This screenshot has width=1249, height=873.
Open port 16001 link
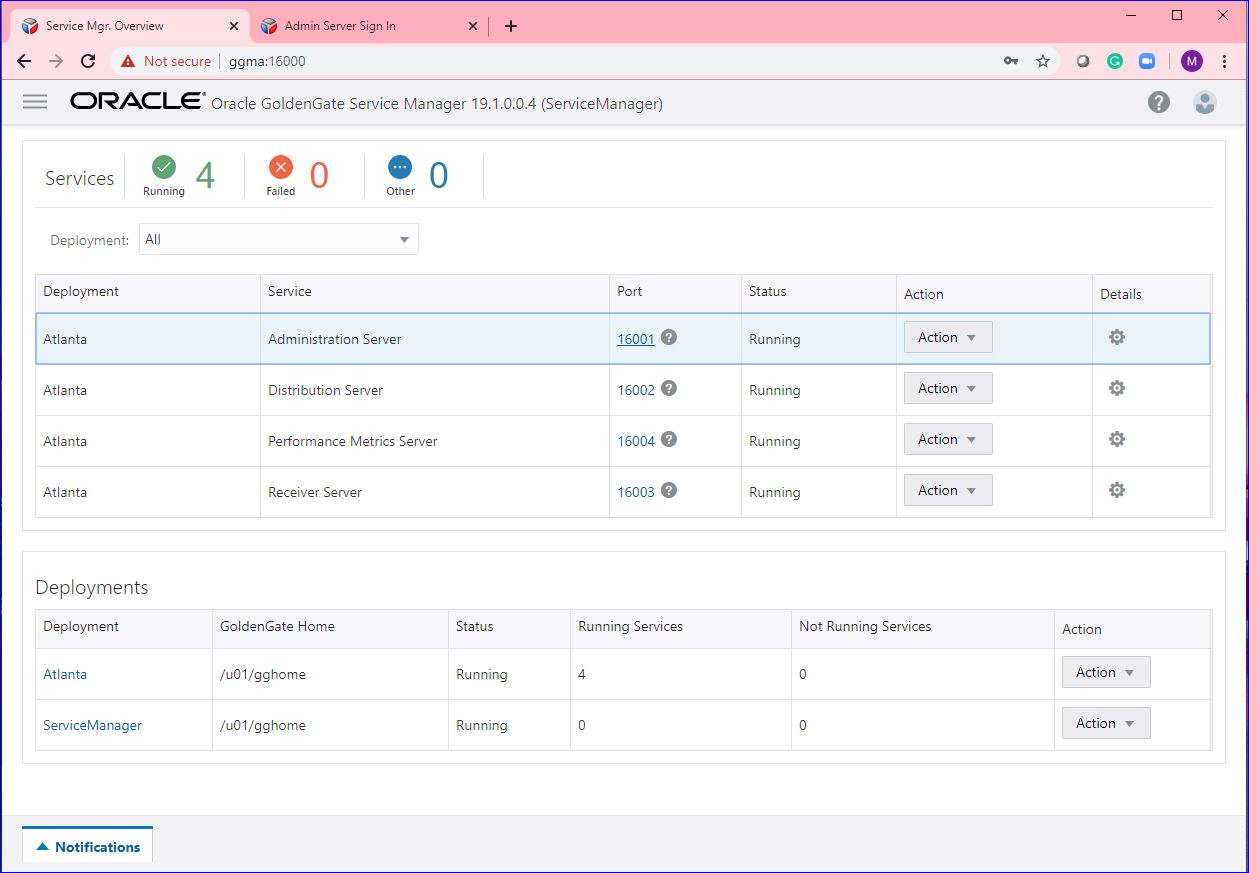pos(635,339)
